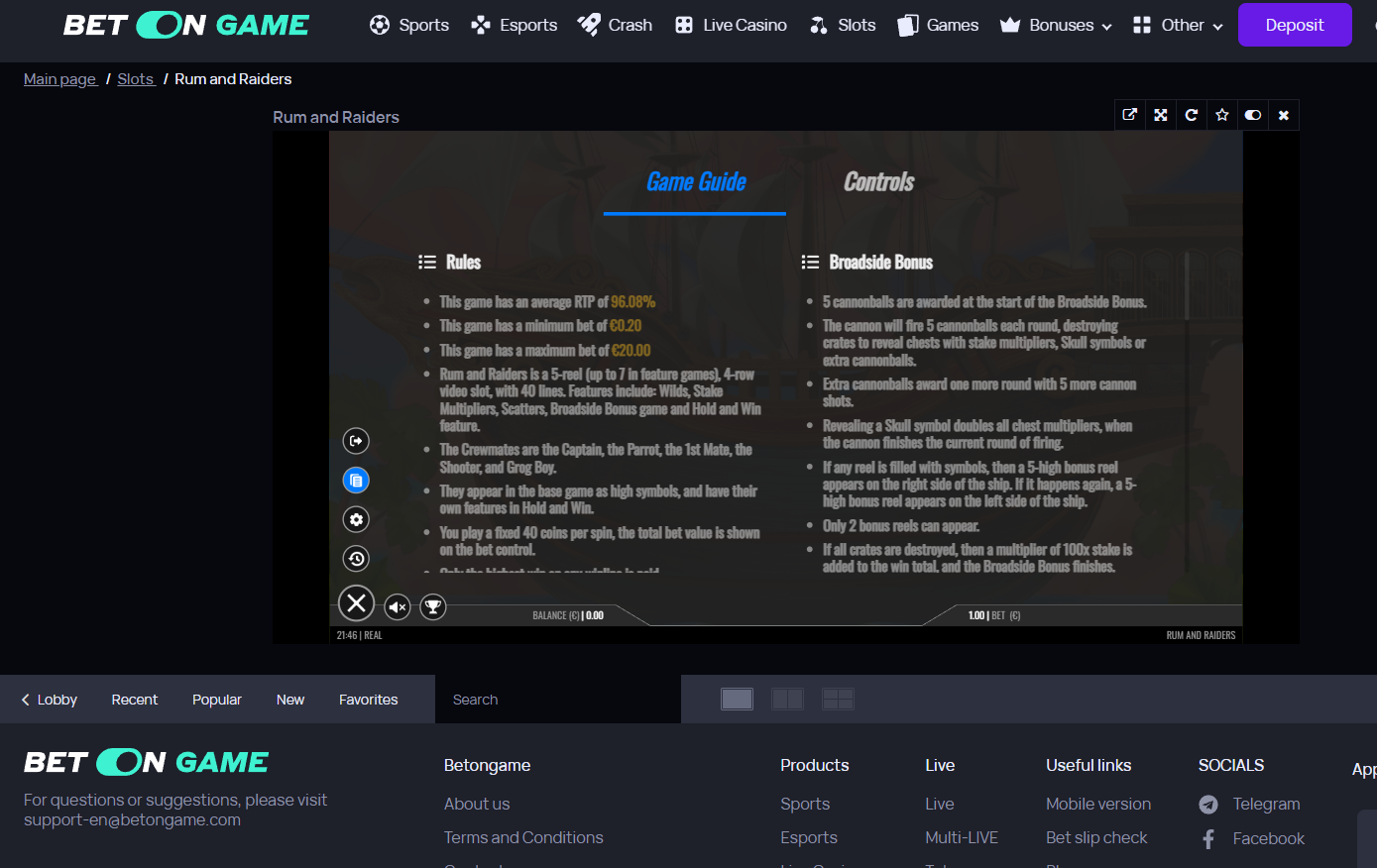Go back to Lobby
The image size is (1377, 868).
[50, 700]
